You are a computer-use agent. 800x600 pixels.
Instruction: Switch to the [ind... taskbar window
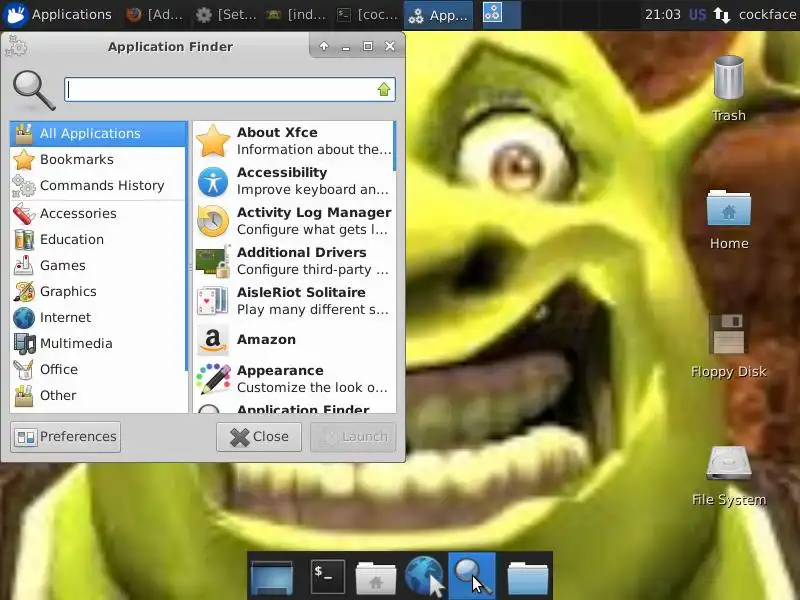pos(296,14)
